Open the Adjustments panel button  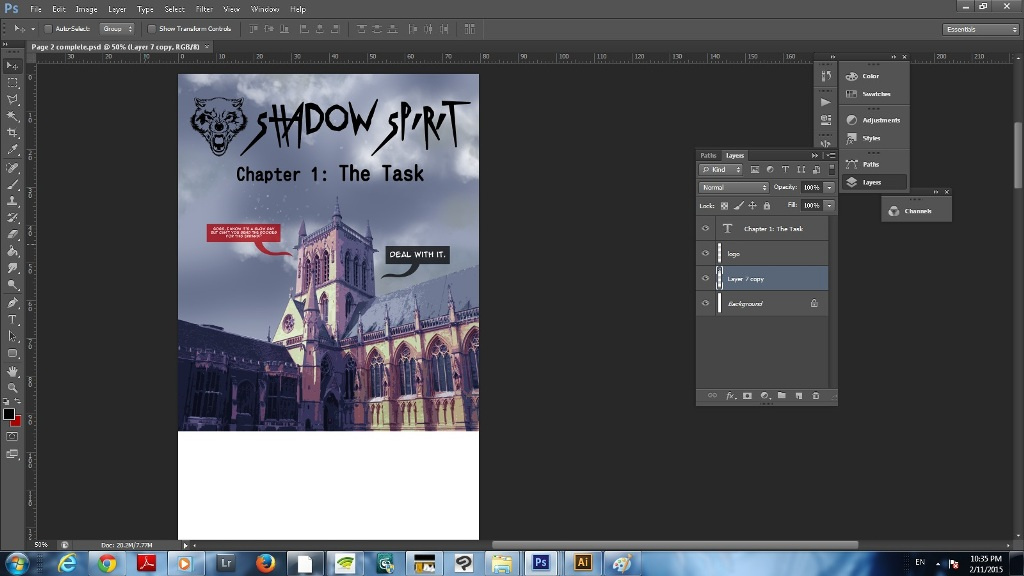click(872, 120)
